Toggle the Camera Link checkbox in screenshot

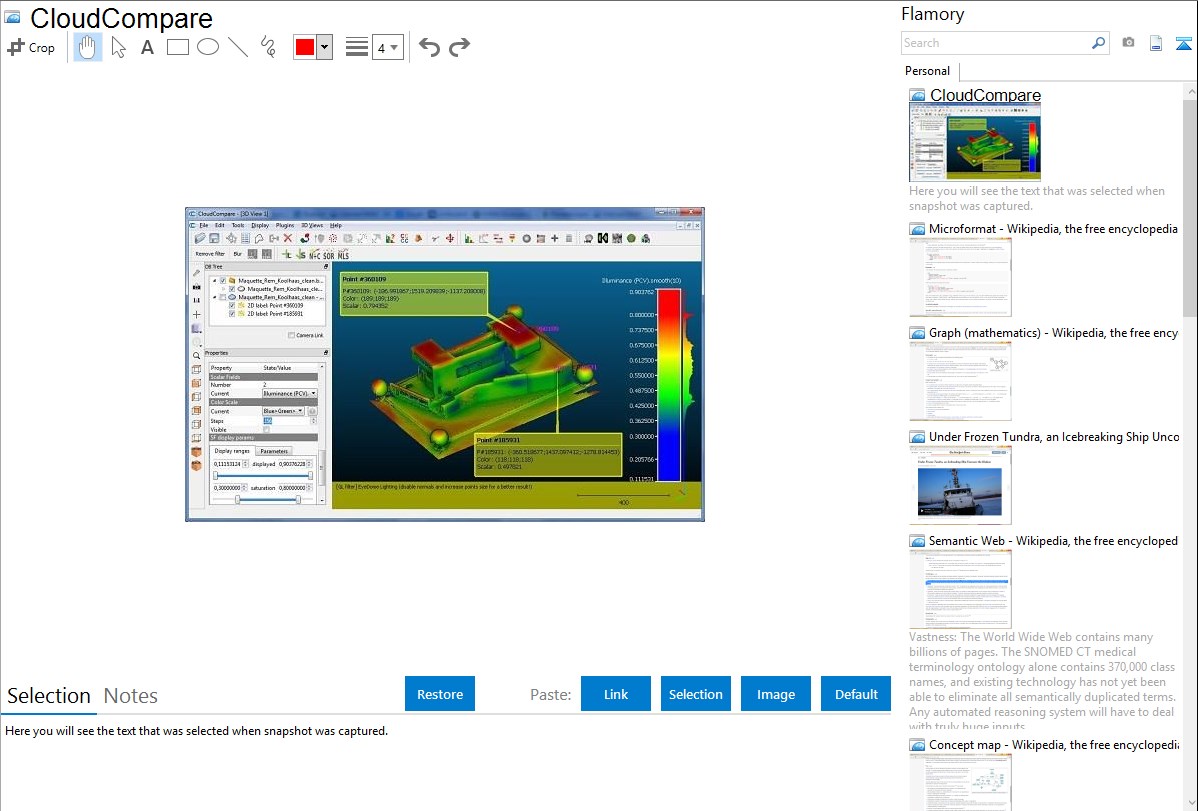[290, 335]
